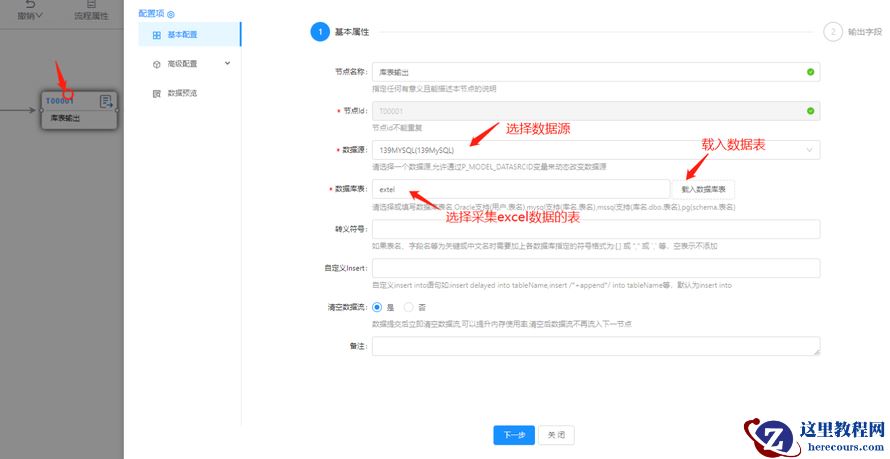Select 否 for 清空数据流
Image resolution: width=890 pixels, height=459 pixels.
(409, 307)
